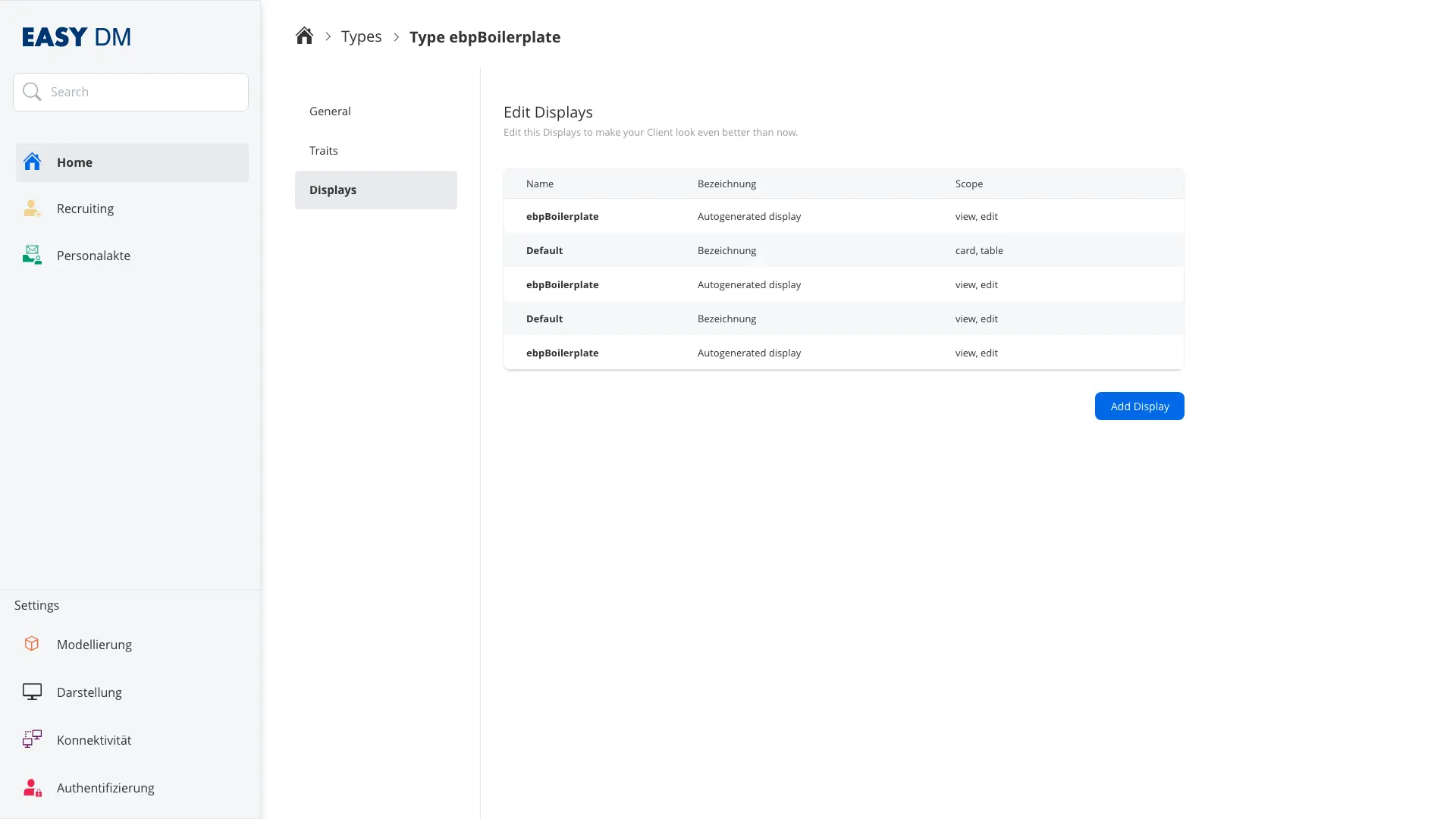
Task: Open Recruiting via its person icon
Action: click(x=32, y=209)
